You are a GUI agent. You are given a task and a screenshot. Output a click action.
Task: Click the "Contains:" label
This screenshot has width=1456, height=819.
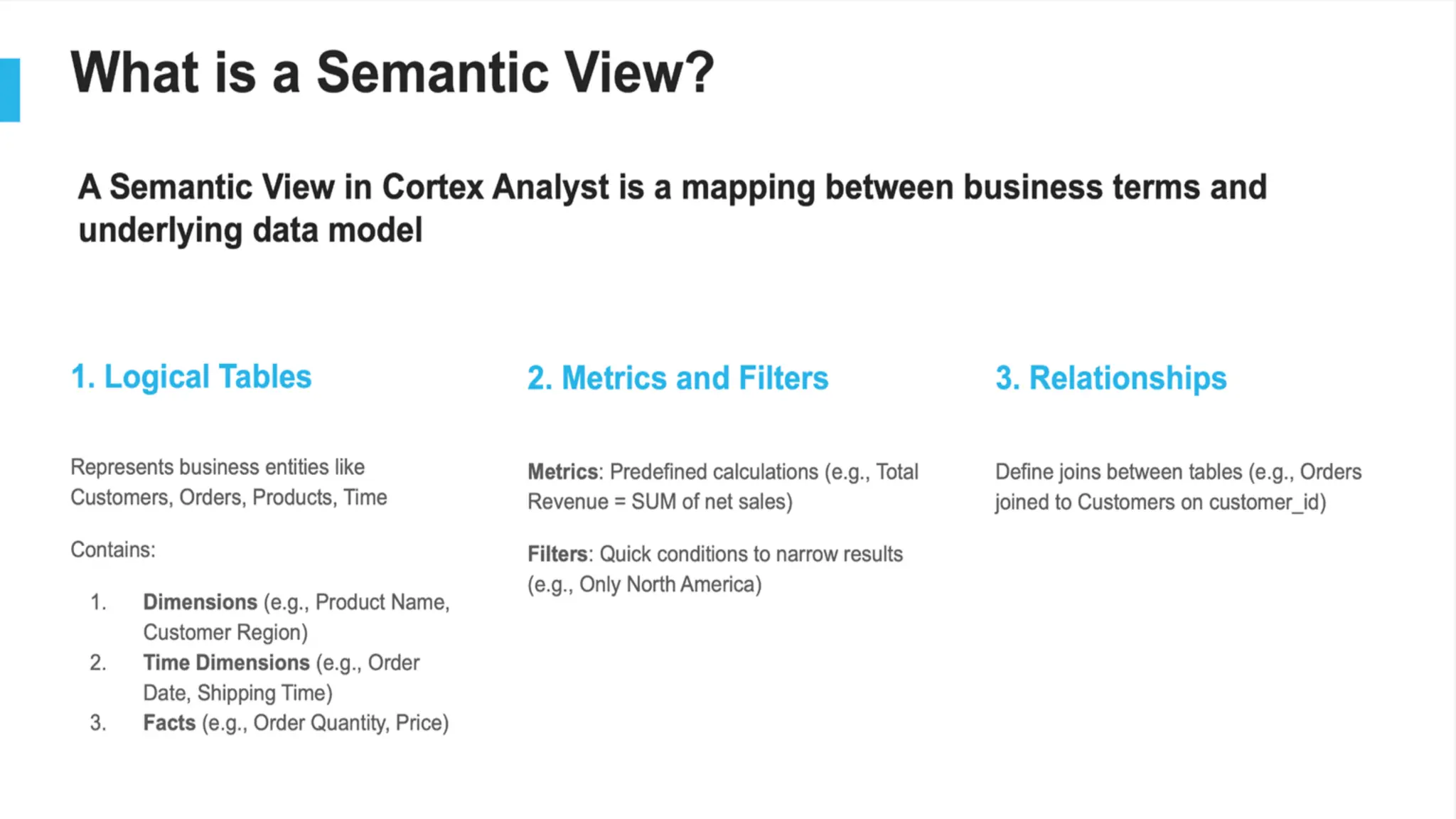click(x=113, y=550)
